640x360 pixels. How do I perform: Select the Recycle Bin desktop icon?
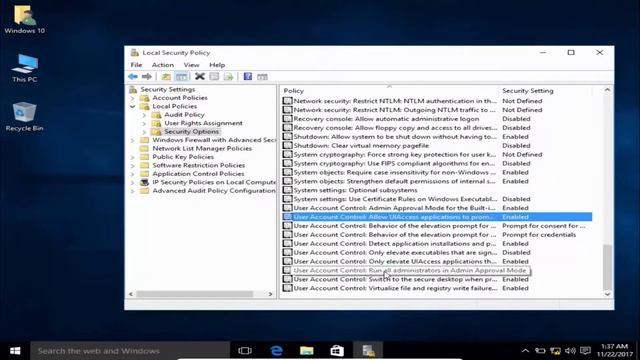pyautogui.click(x=24, y=117)
